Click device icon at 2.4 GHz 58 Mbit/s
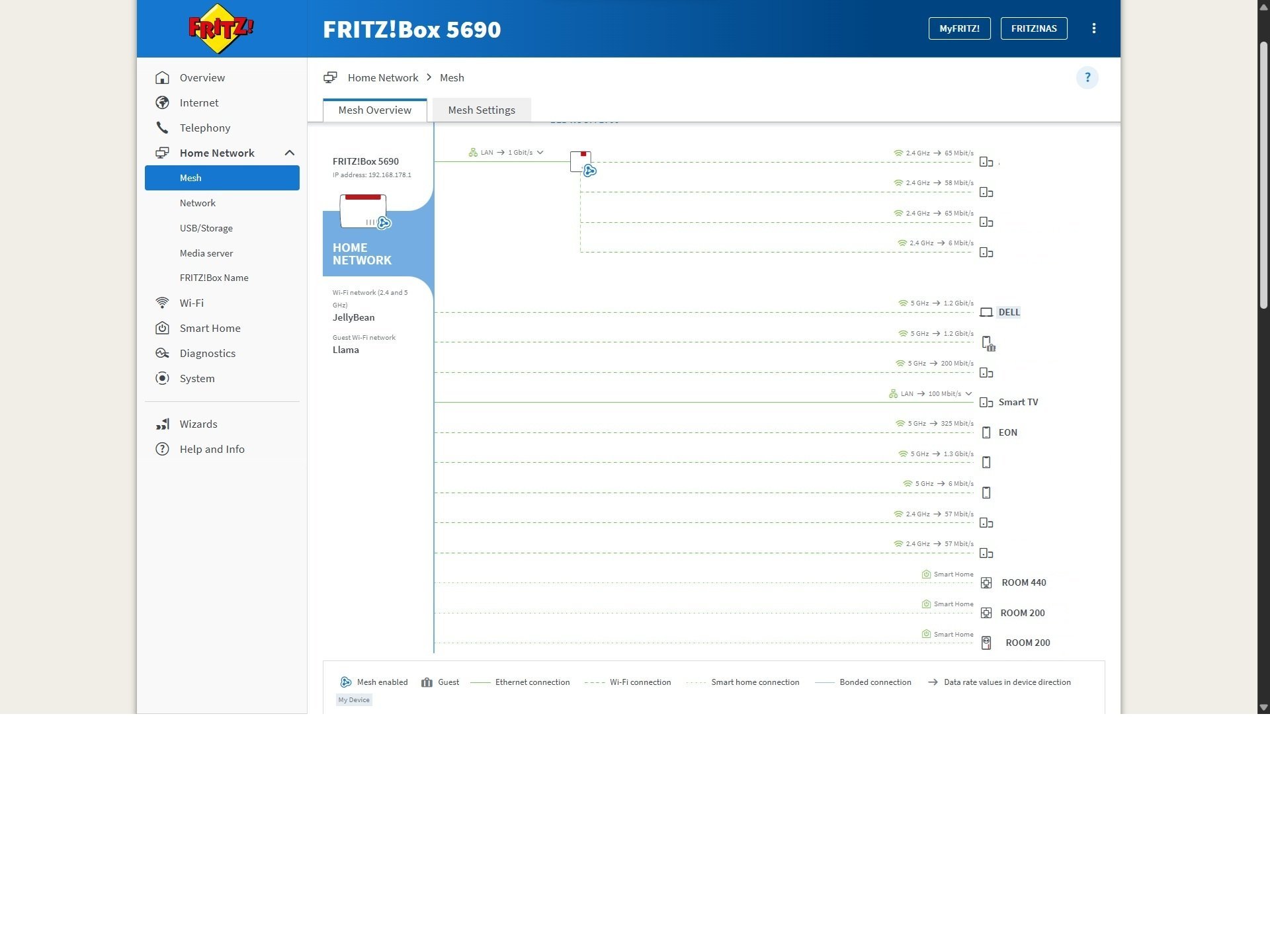The width and height of the screenshot is (1270, 952). pos(986,192)
